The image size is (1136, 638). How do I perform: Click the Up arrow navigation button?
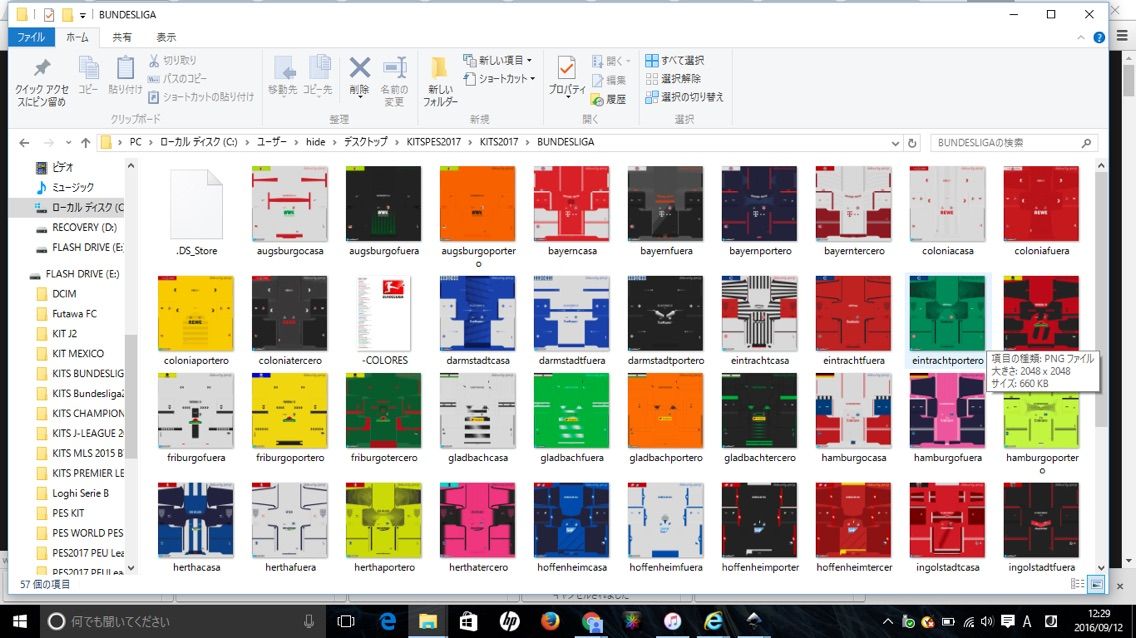click(85, 143)
